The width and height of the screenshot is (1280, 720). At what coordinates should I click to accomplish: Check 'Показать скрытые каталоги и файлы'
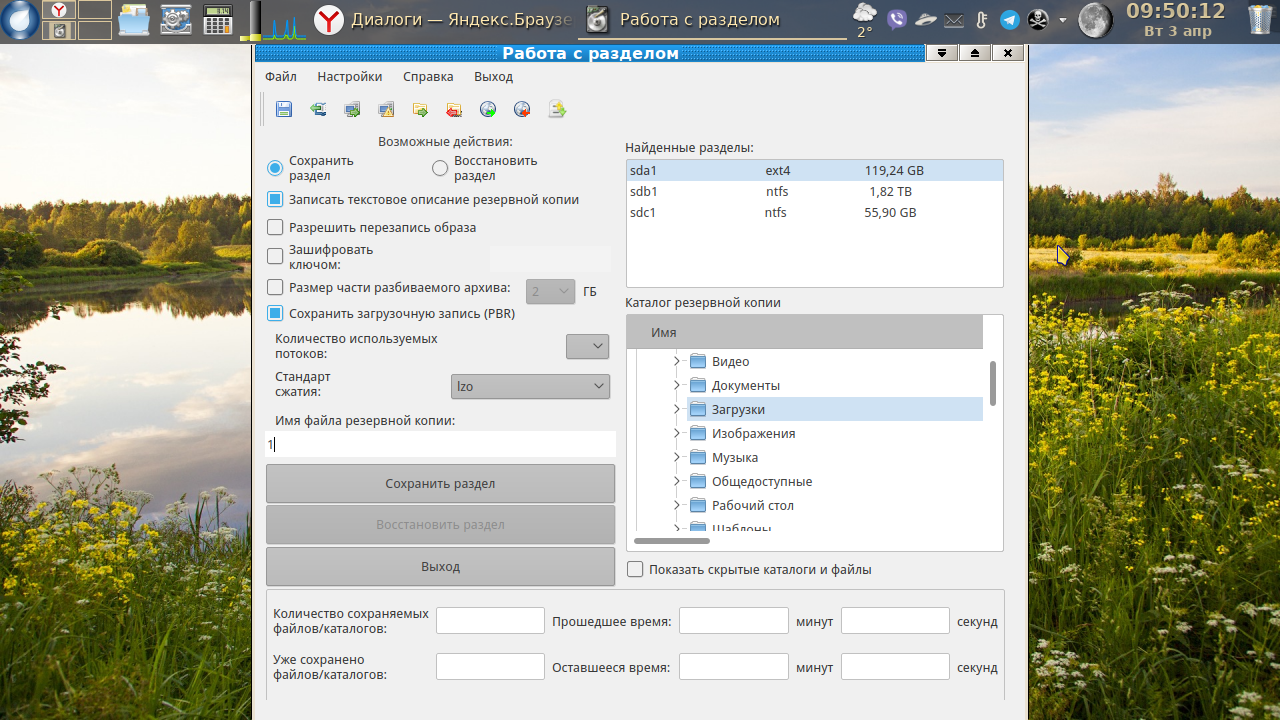click(x=635, y=570)
